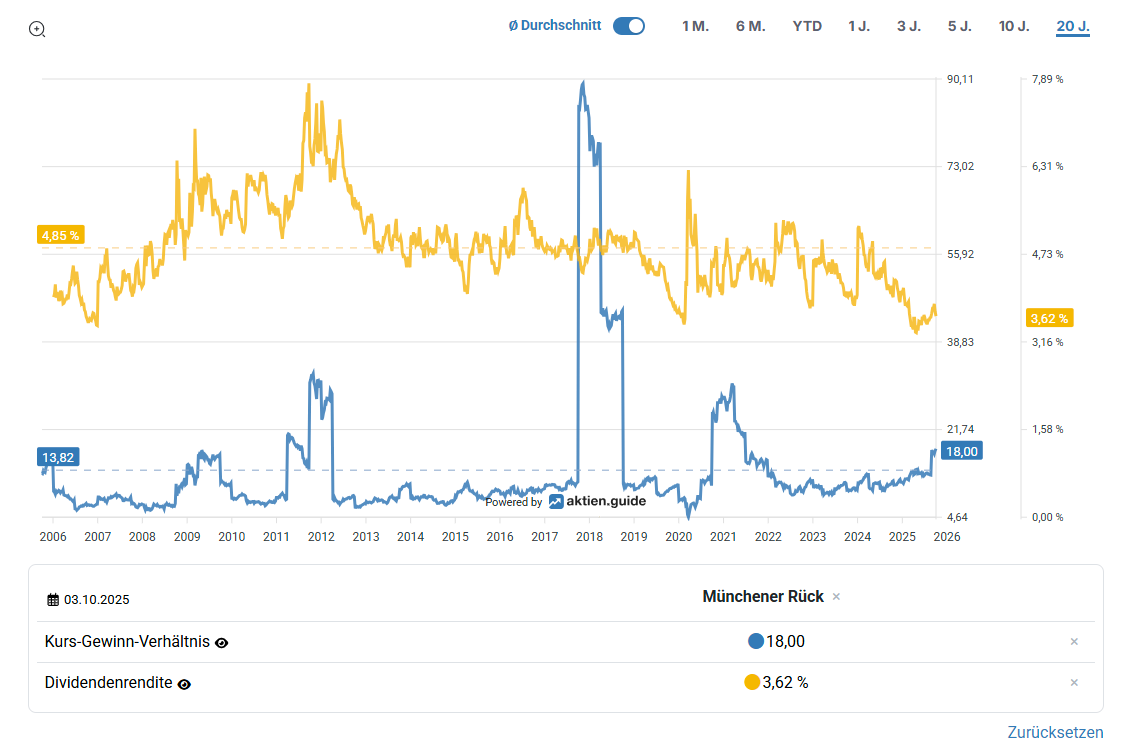Toggle the Durchschnitt average switch
This screenshot has height=753, width=1130.
point(628,26)
